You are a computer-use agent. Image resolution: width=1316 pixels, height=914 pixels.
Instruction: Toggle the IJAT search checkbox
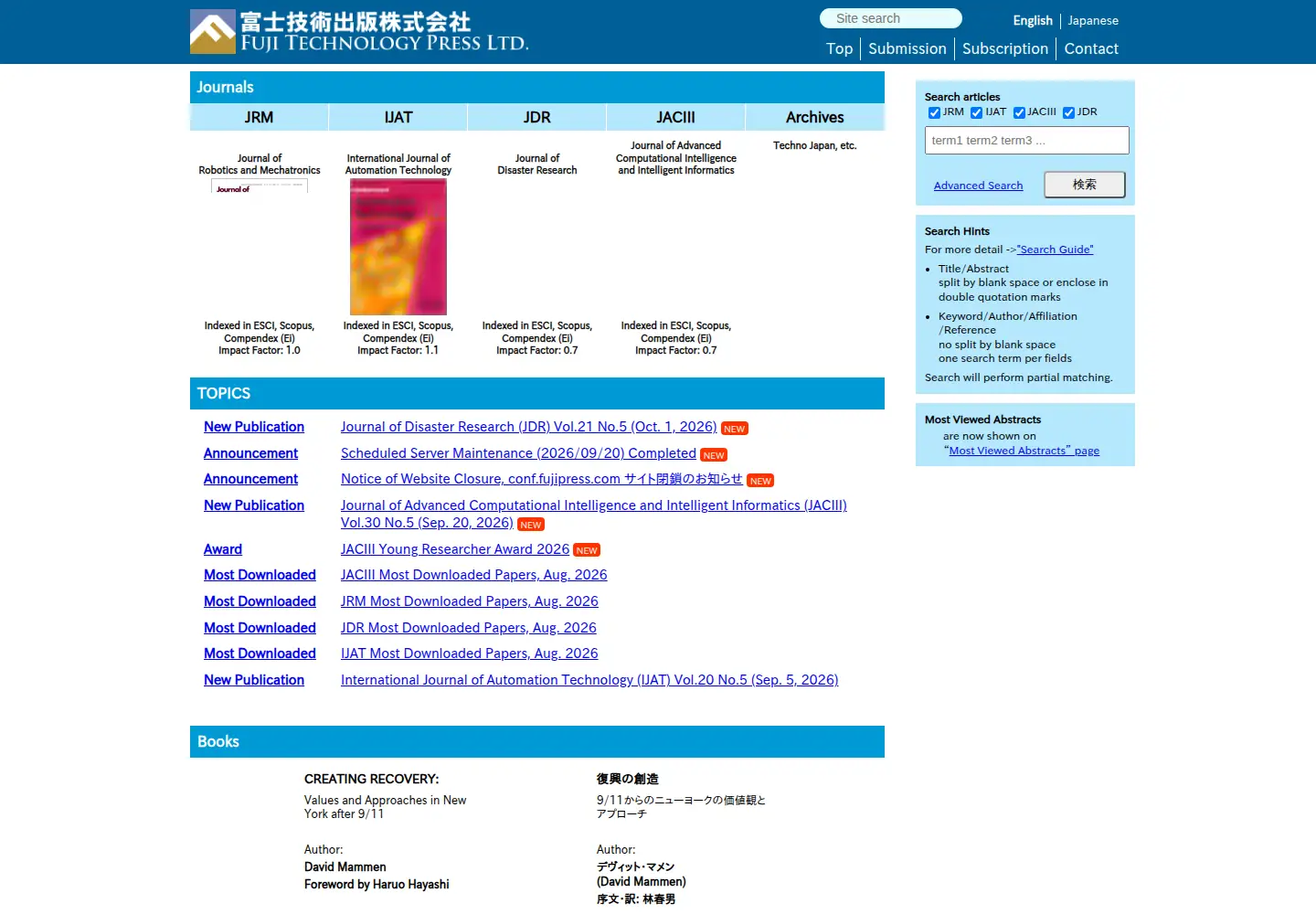click(x=976, y=112)
